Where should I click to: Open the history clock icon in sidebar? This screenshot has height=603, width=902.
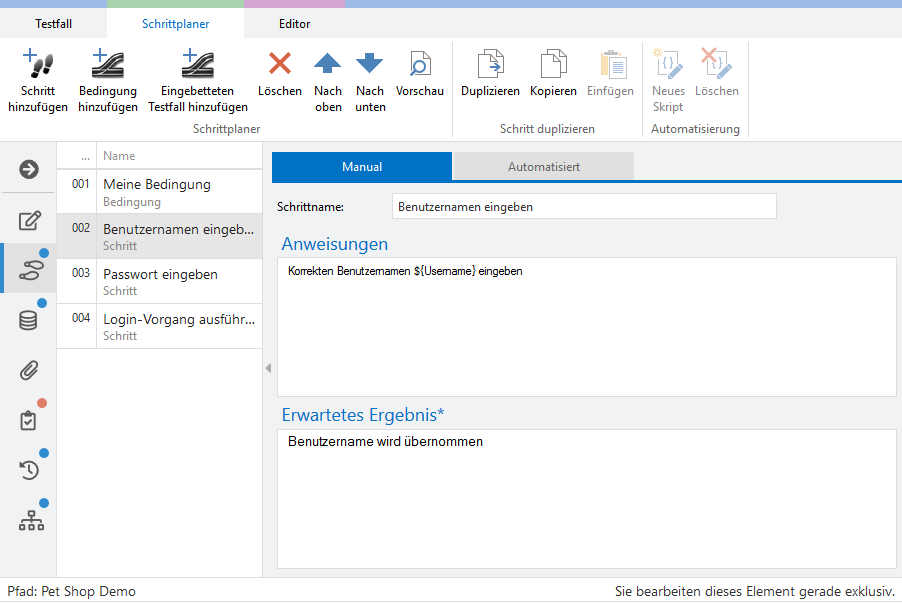tap(29, 470)
